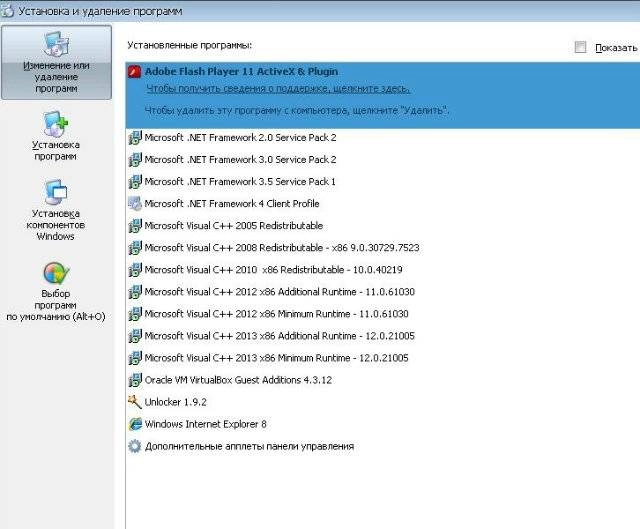Click the icon beside Visual C++ 2012 Additional Runtime

pos(135,292)
